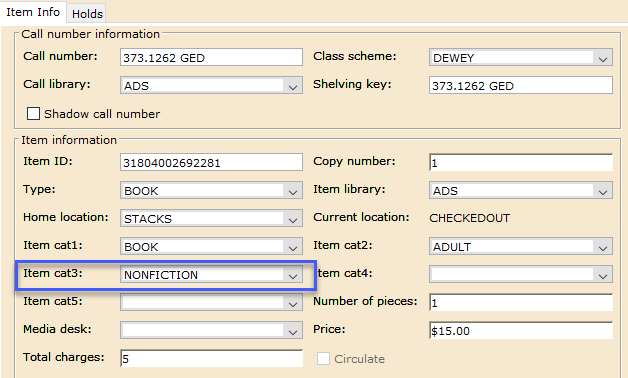Open the empty Item cat4 dropdown
Viewport: 628px width, 378px height.
click(521, 275)
